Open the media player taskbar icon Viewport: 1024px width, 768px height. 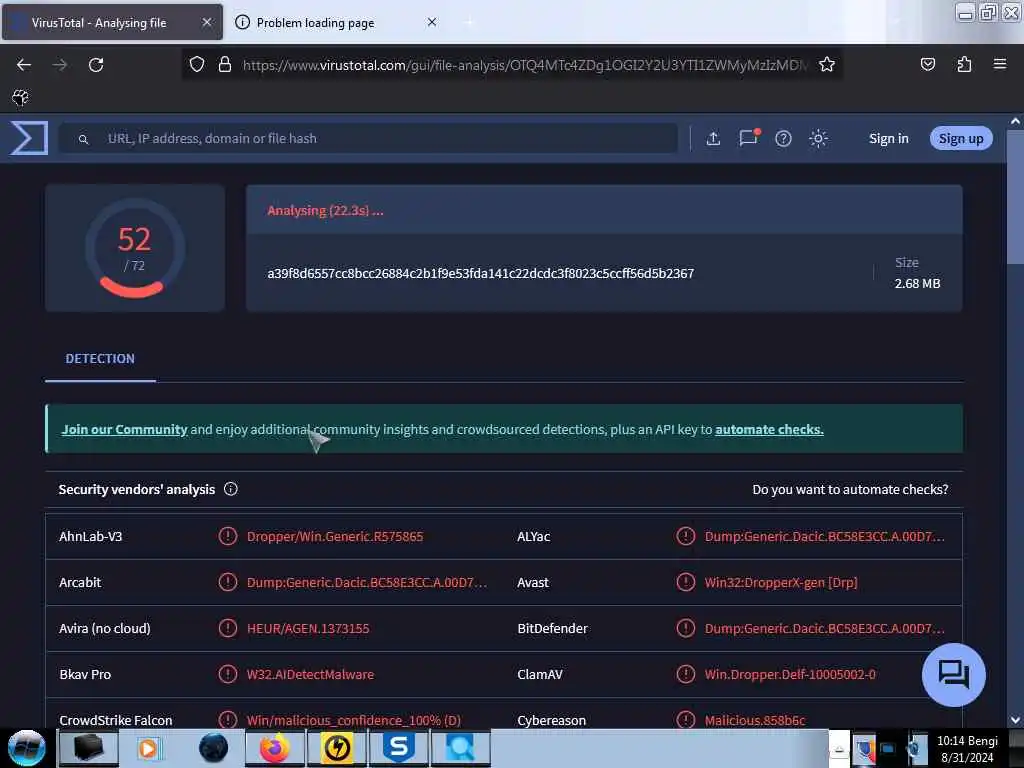pos(150,748)
